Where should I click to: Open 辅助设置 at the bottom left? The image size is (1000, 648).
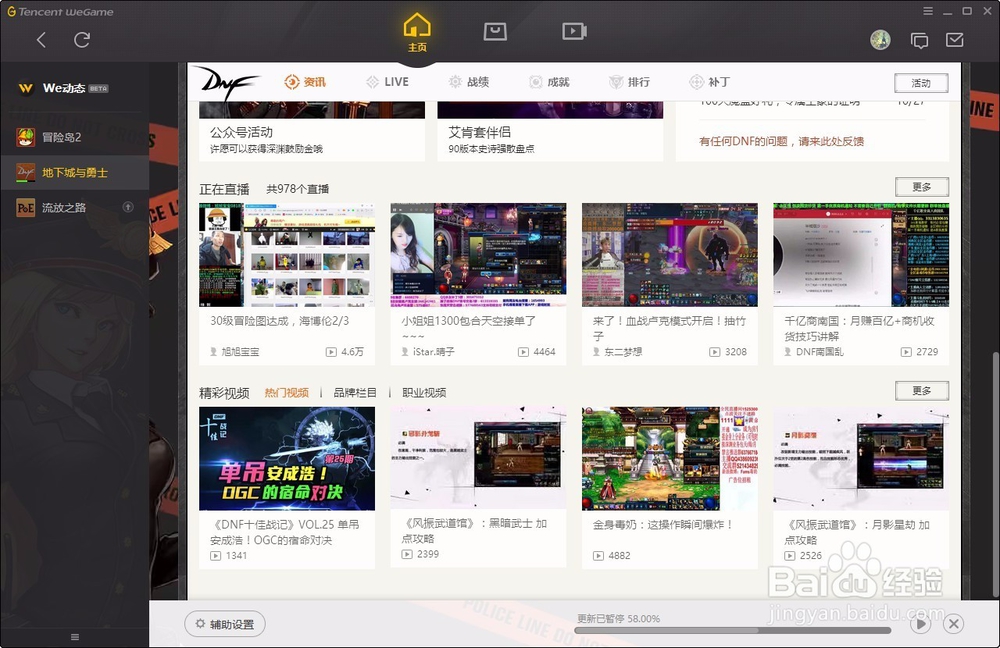[224, 622]
